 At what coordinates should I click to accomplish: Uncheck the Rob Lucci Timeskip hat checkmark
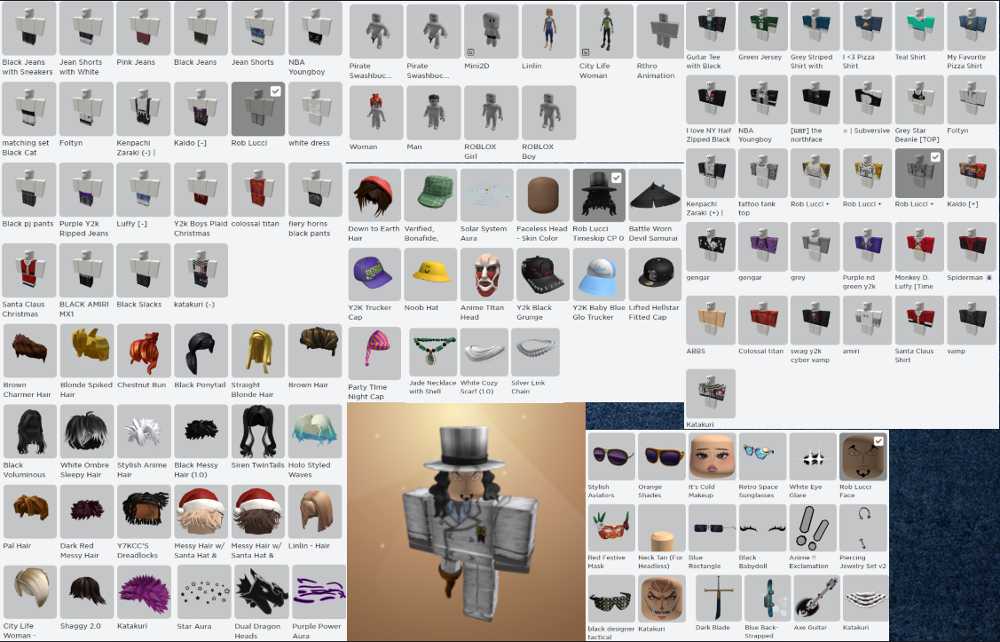(x=616, y=179)
